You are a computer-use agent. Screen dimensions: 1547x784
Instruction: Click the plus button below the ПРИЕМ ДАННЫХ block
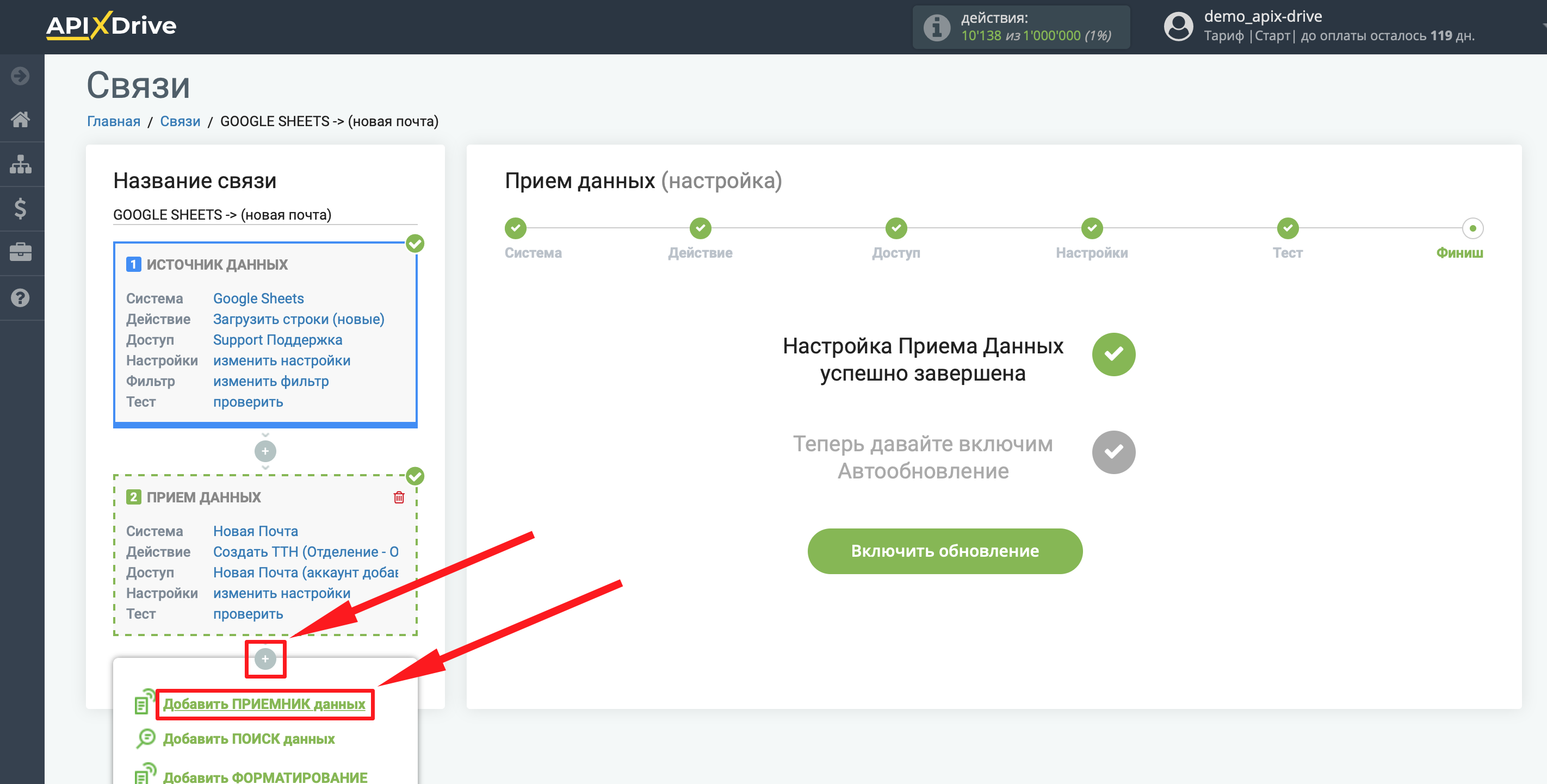(265, 658)
